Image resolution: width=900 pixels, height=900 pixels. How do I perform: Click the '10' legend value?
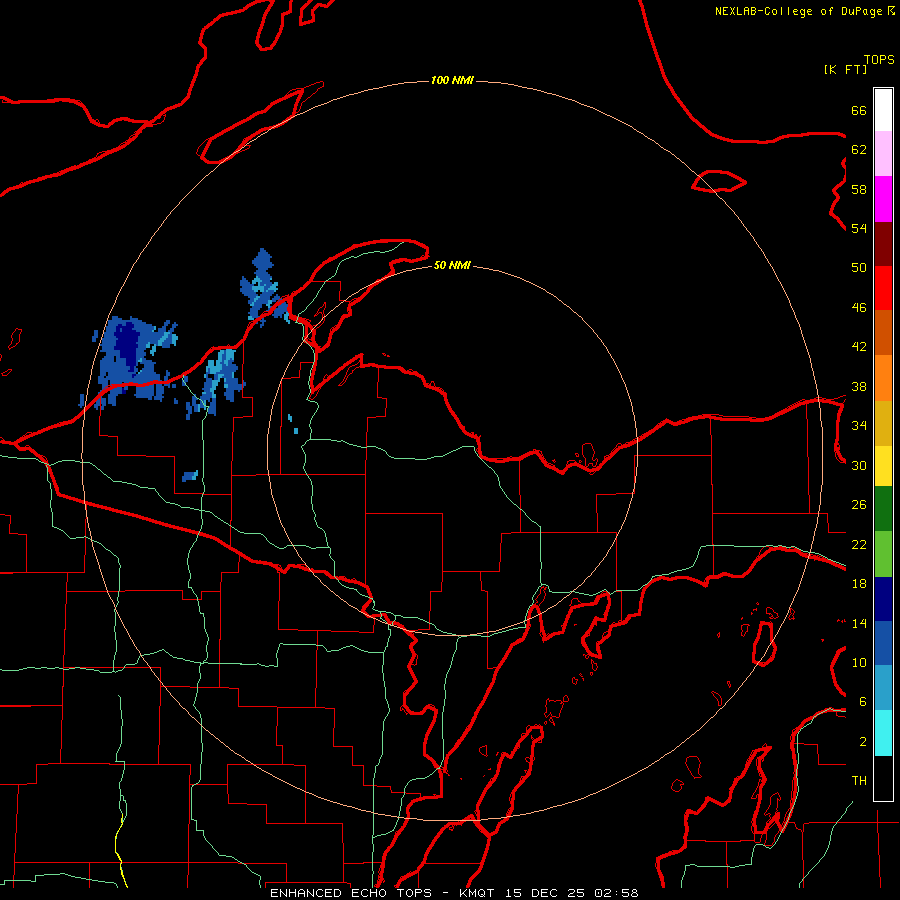(859, 662)
